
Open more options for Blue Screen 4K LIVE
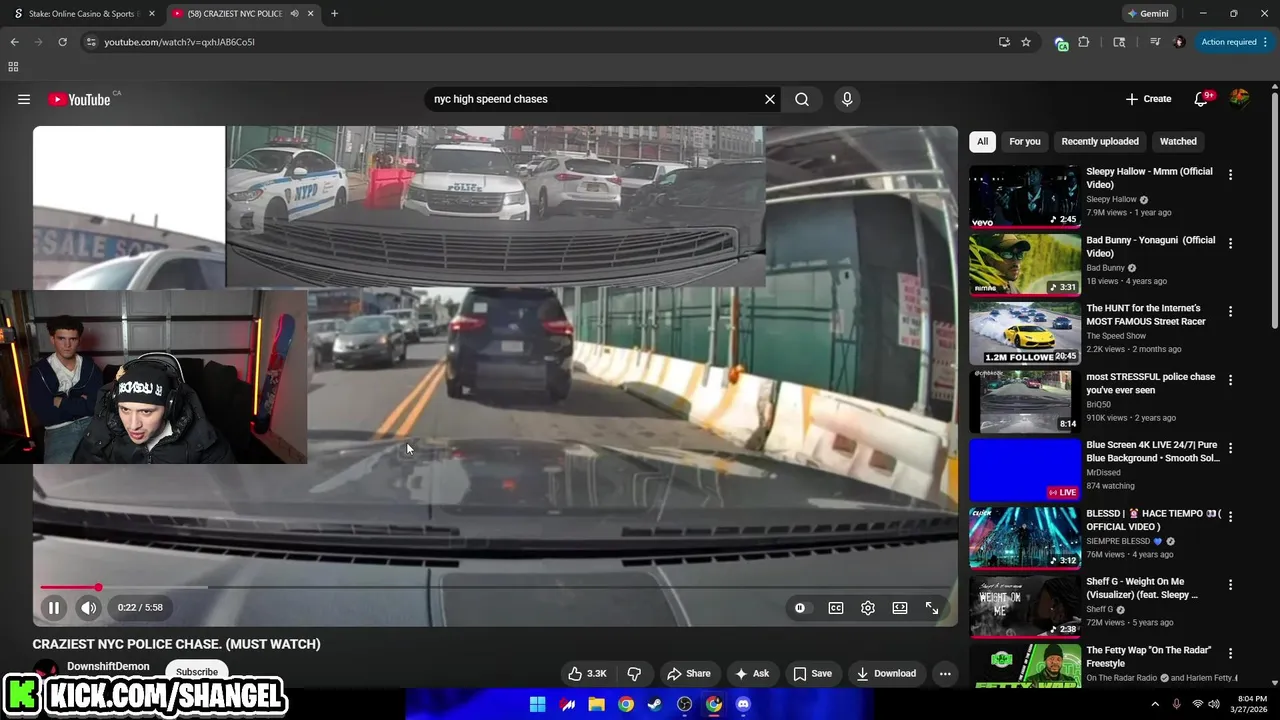pos(1230,448)
